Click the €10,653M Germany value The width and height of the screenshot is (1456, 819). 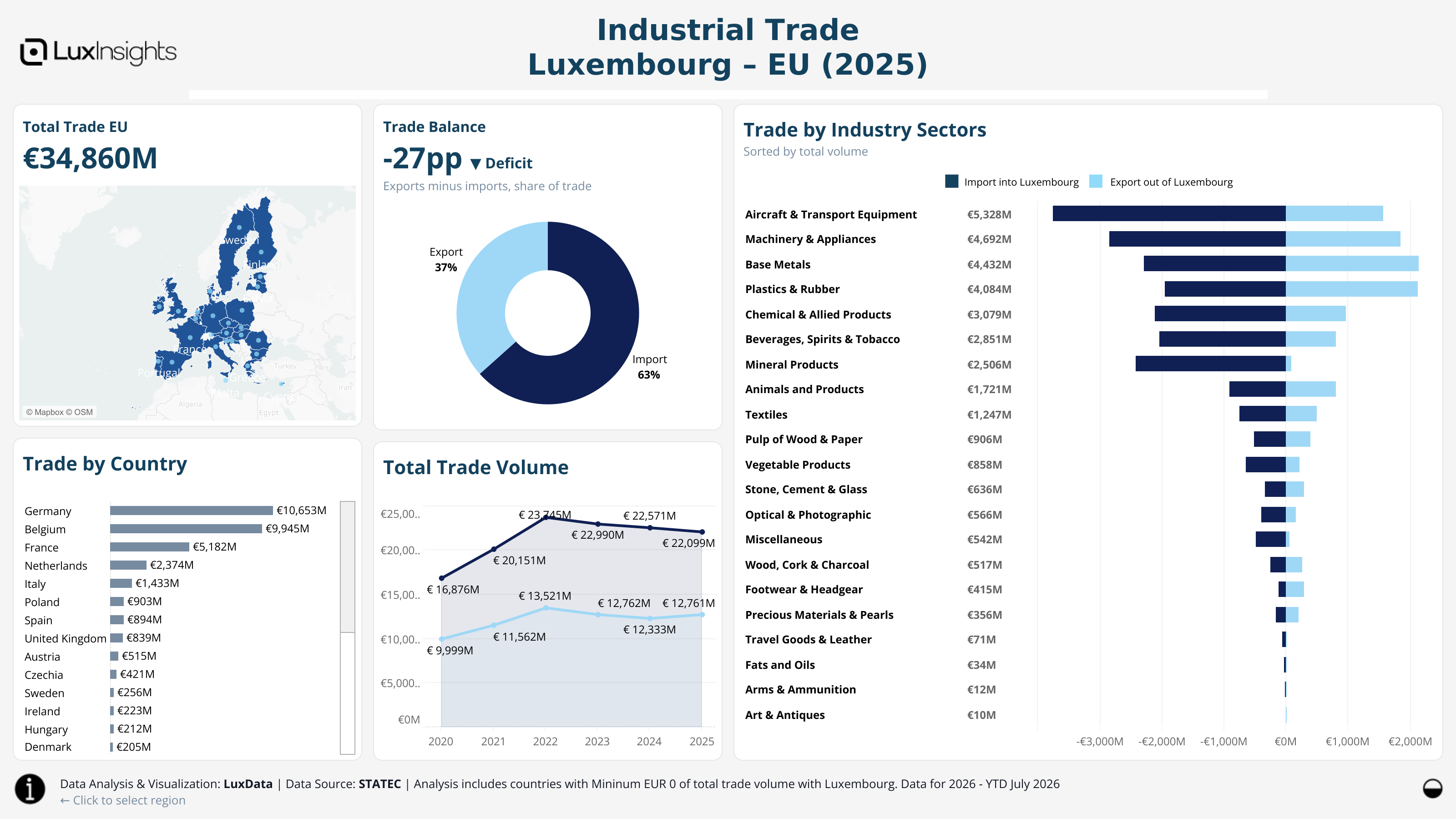(301, 511)
